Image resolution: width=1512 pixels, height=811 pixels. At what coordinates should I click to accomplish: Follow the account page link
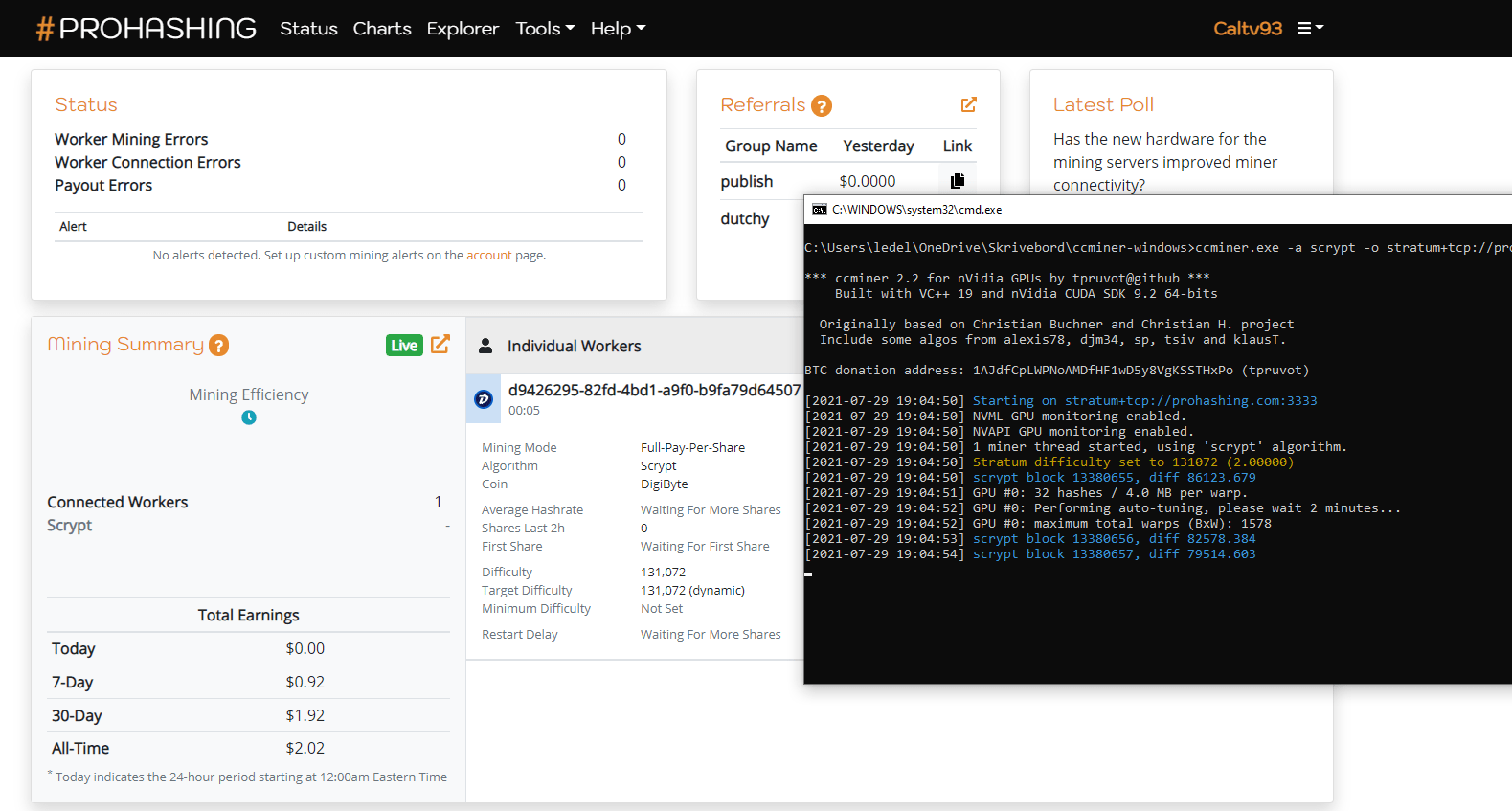click(489, 256)
